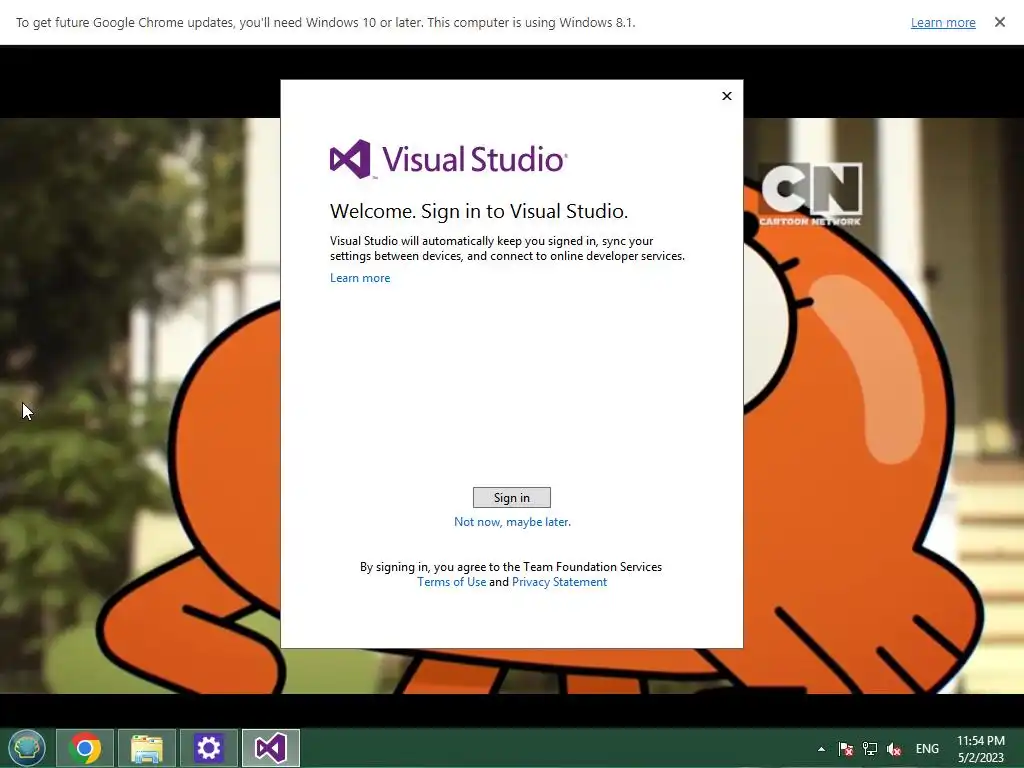
Task: Open the Privacy Statement link
Action: click(559, 582)
